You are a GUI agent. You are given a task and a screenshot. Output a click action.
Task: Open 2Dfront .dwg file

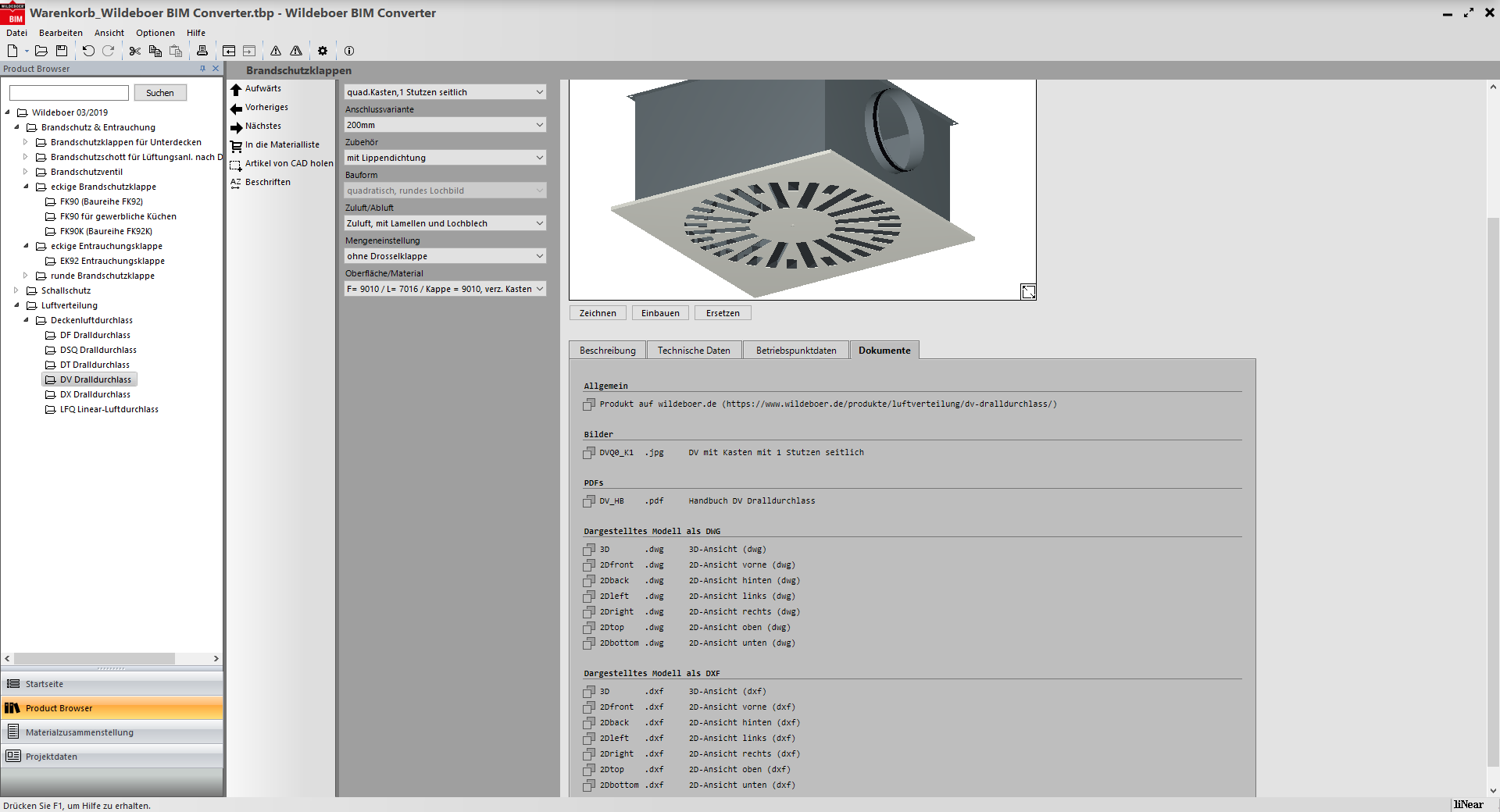[x=689, y=565]
